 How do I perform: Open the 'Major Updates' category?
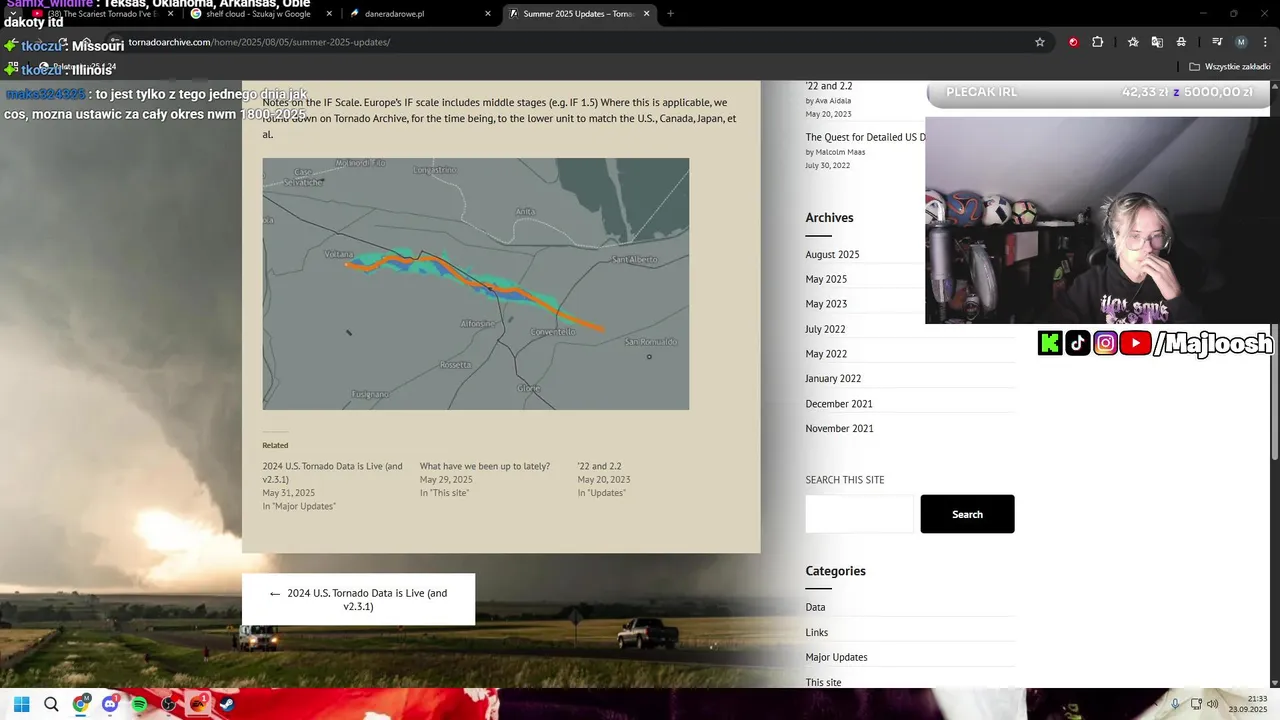coord(836,658)
